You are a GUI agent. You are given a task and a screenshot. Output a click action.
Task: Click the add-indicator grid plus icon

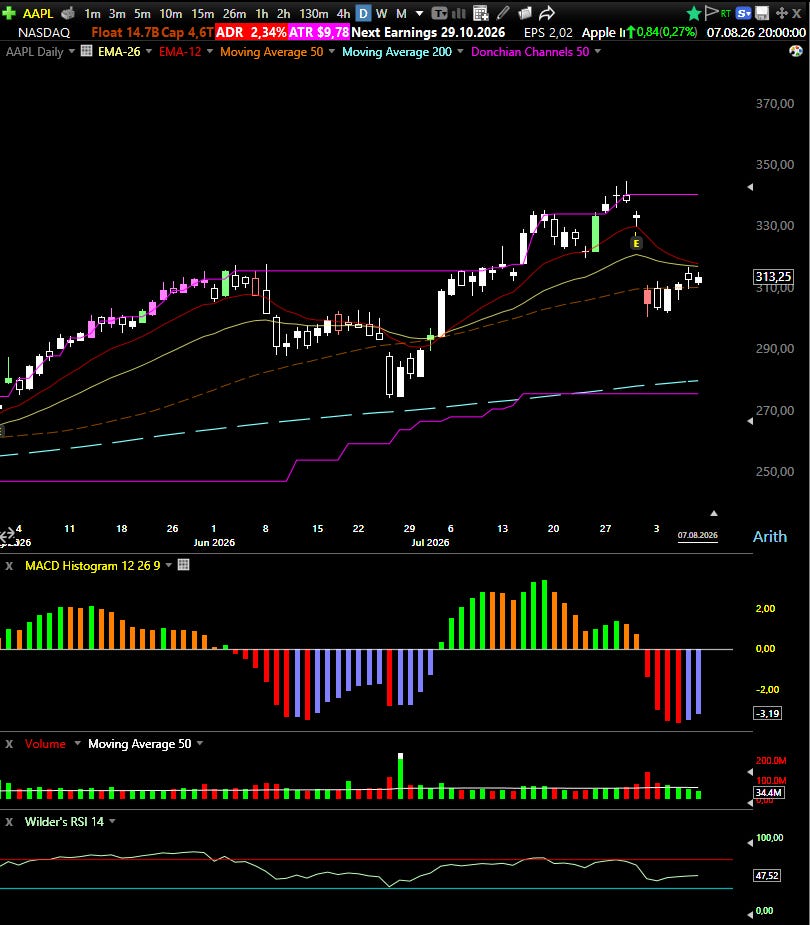481,13
